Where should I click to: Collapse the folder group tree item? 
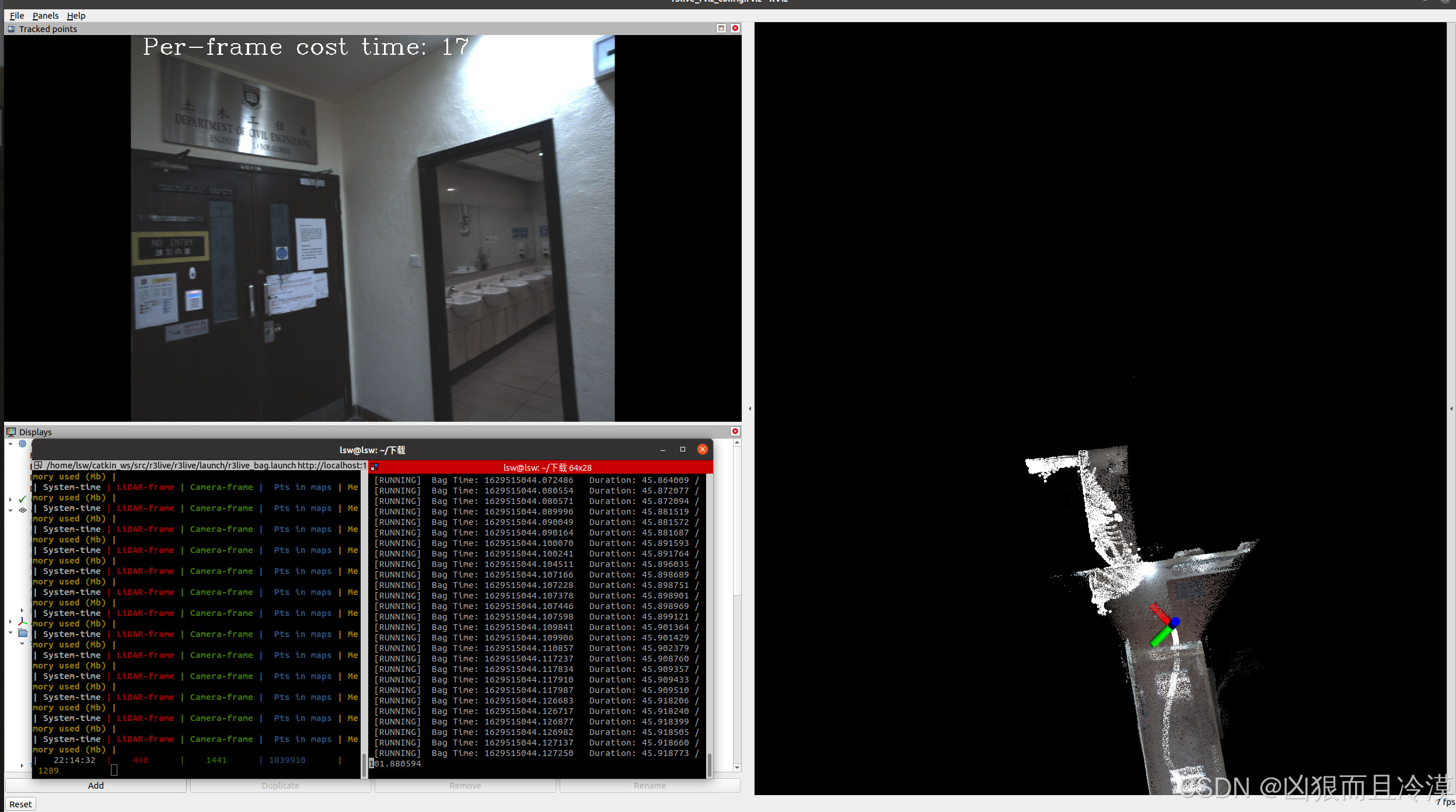tap(11, 633)
